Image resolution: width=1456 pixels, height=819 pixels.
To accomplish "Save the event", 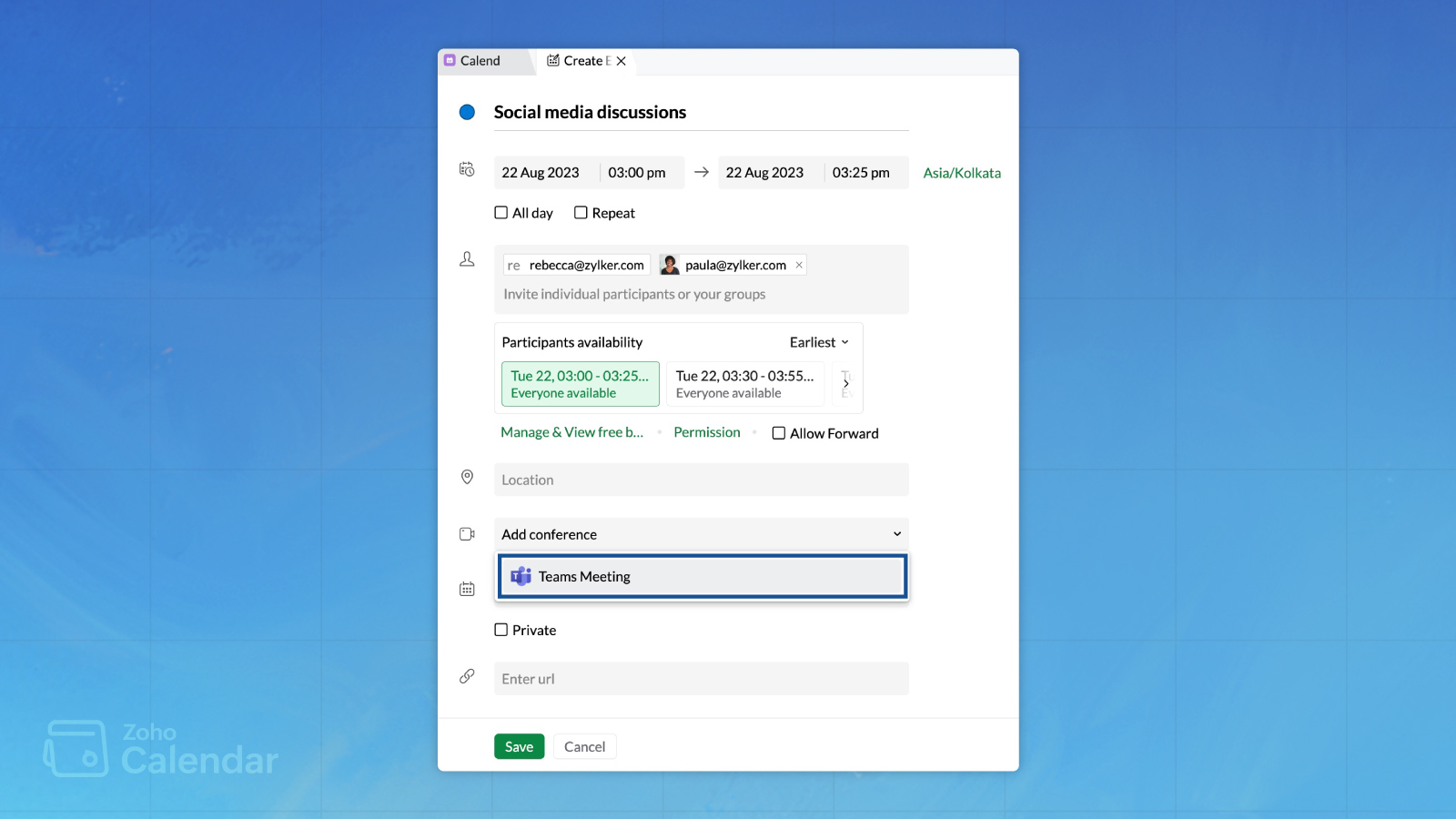I will pos(519,746).
